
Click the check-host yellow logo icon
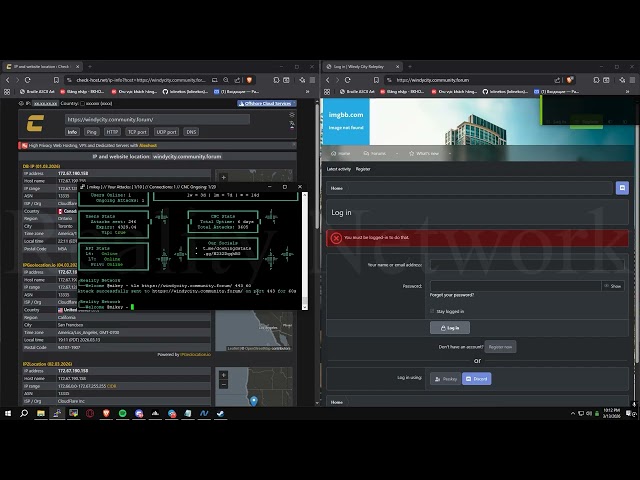35,121
